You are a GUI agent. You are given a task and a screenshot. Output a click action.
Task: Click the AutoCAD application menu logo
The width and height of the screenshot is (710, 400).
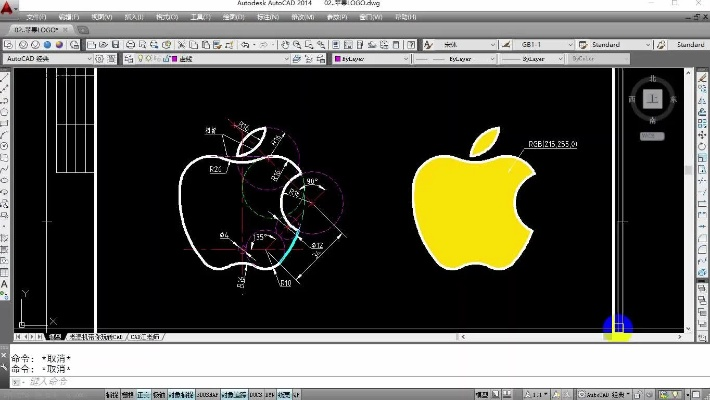(8, 8)
